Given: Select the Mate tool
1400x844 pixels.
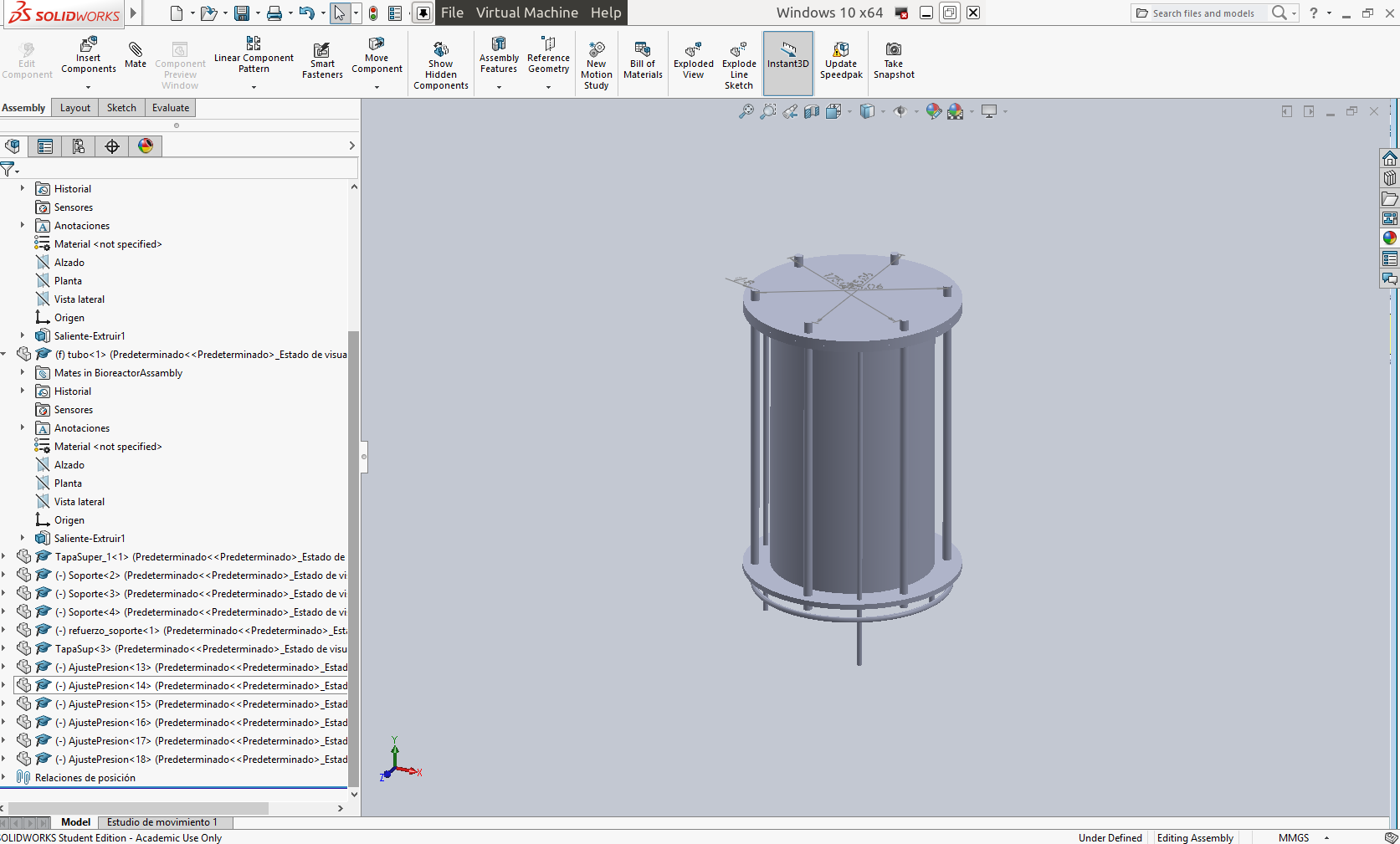Looking at the screenshot, I should click(x=135, y=55).
